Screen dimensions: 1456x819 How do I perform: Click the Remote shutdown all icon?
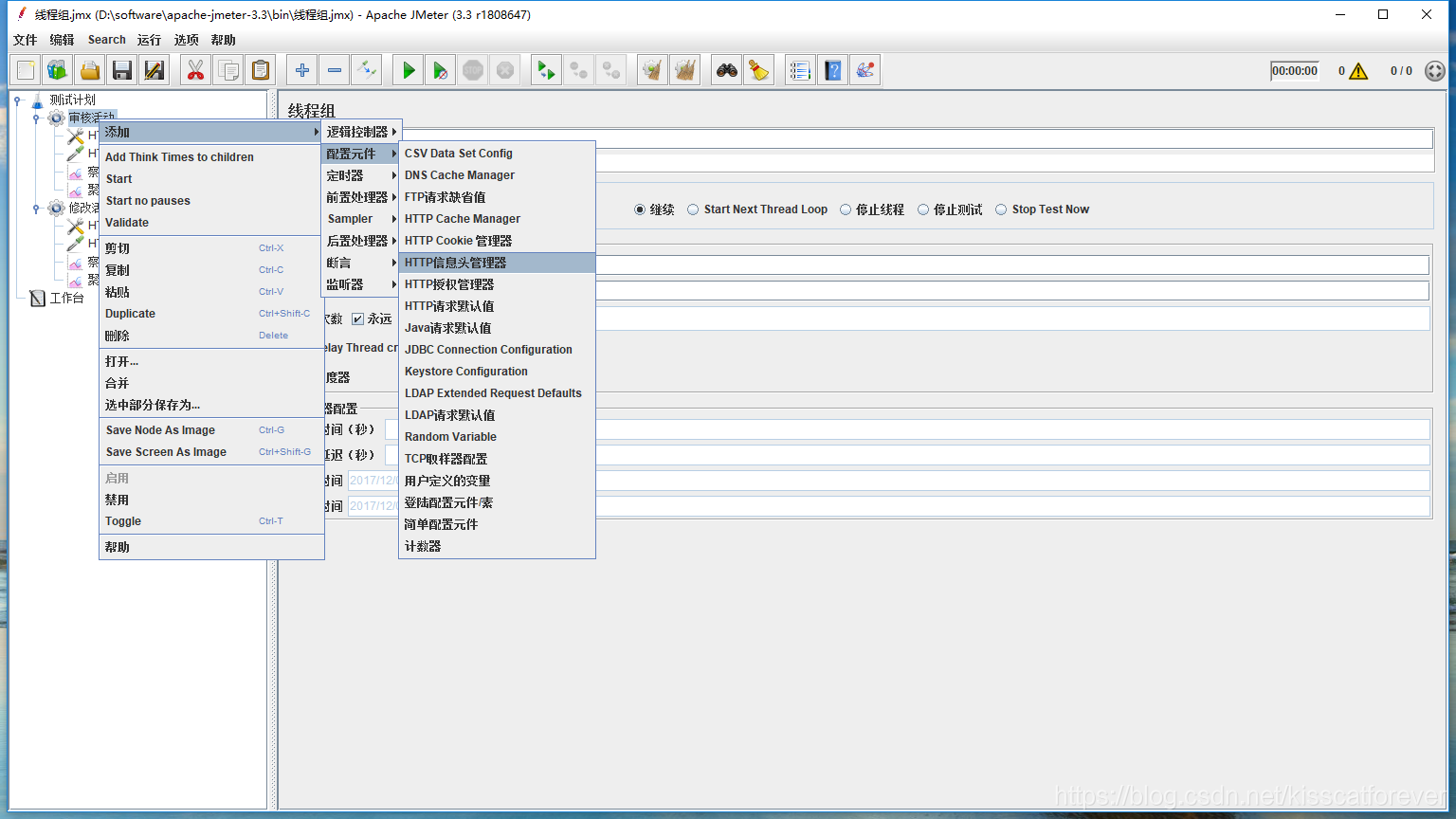[611, 70]
